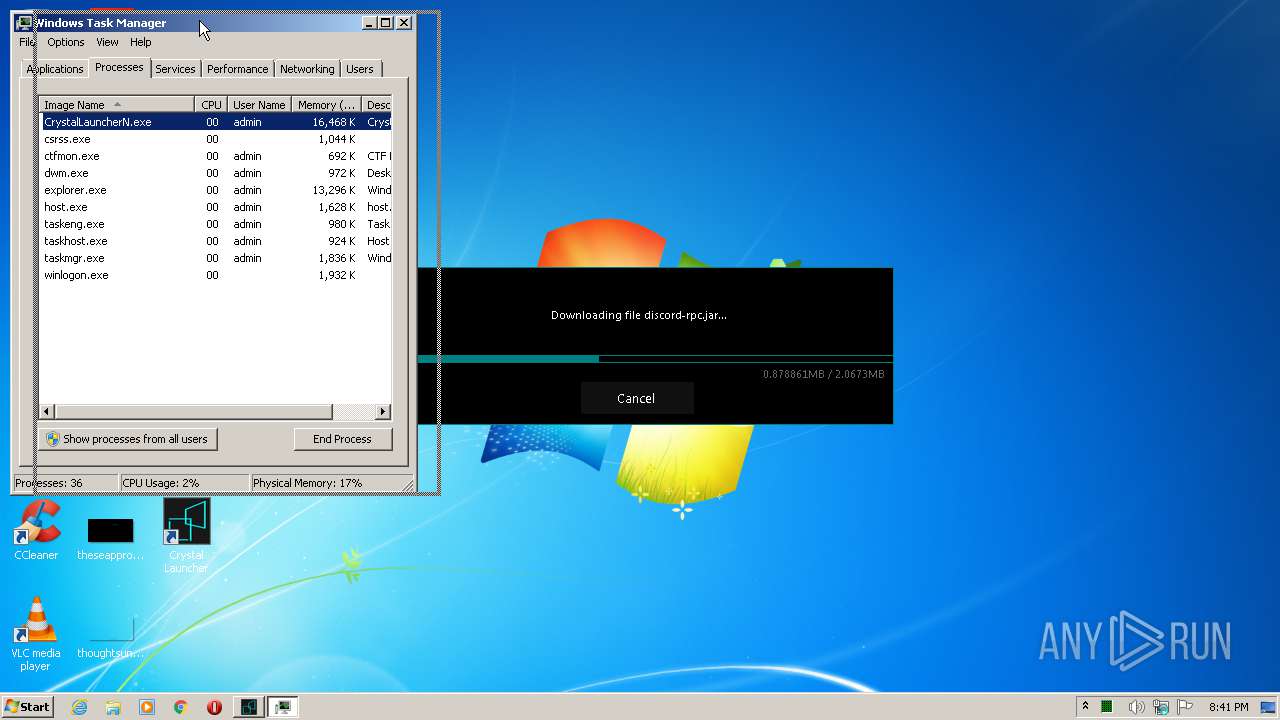This screenshot has width=1280, height=720.
Task: Switch to the Users tab
Action: tap(360, 69)
